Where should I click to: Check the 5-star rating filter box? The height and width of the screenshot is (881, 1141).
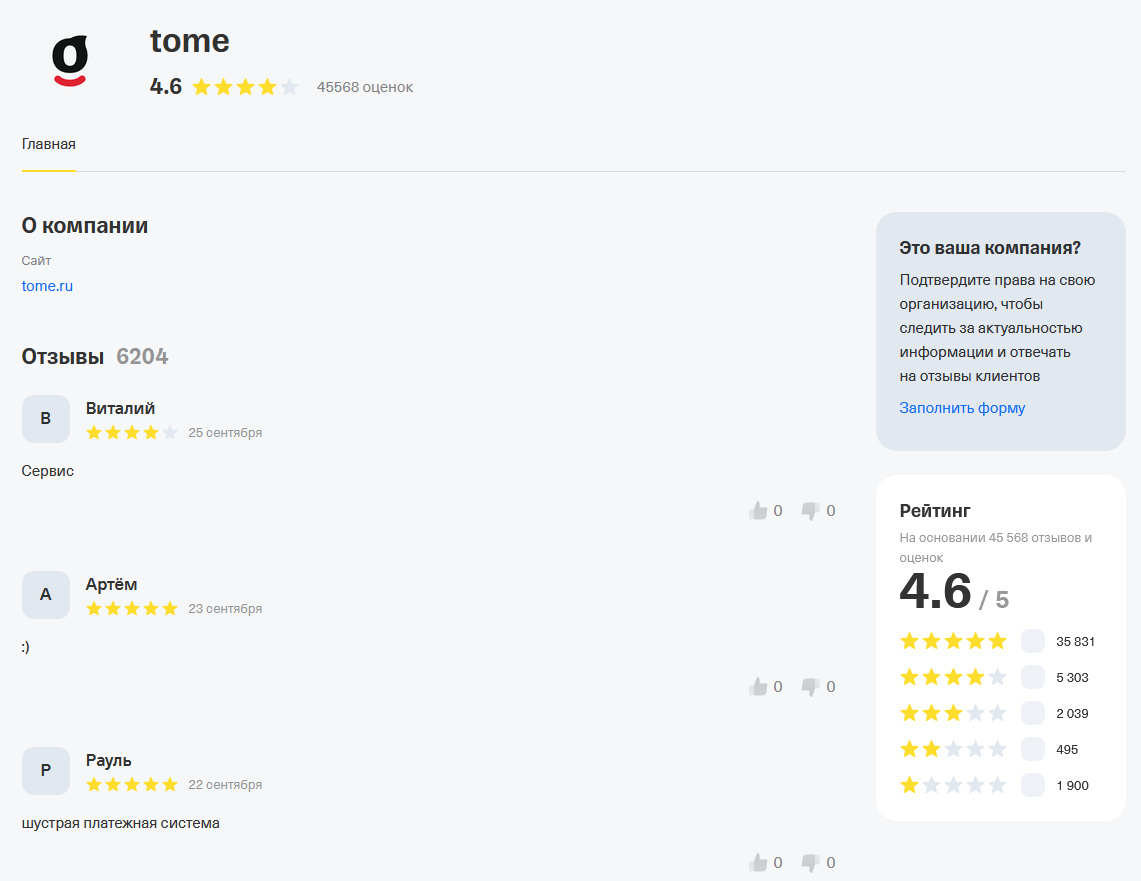point(1032,641)
